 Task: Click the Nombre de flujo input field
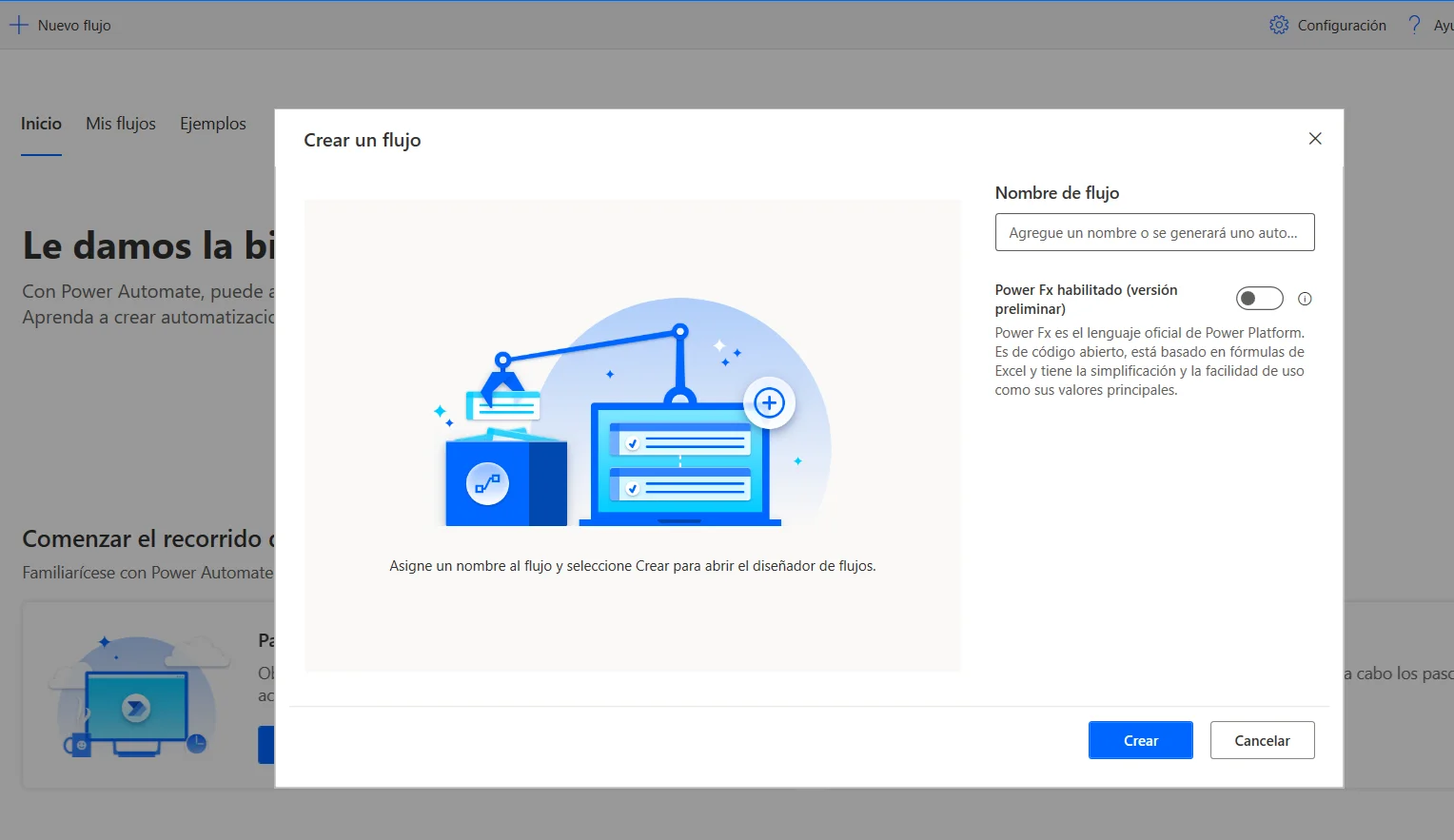pyautogui.click(x=1154, y=232)
